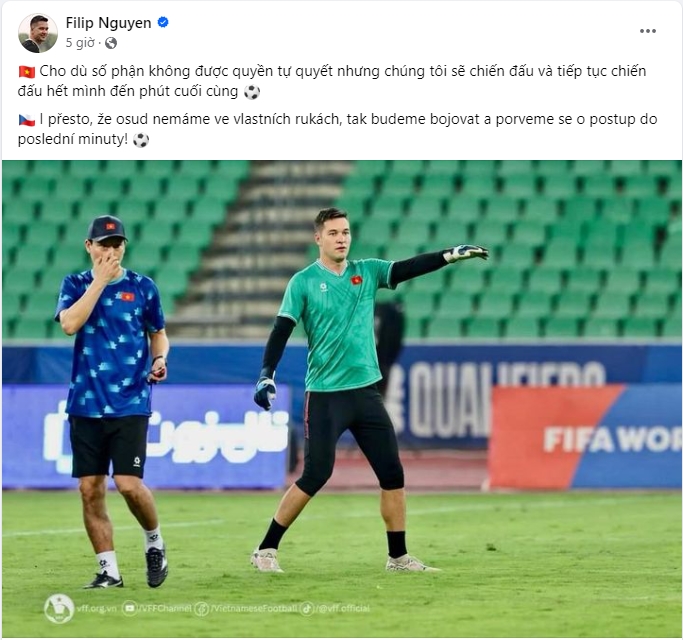Click the blue verified badge
683x640 pixels.
pos(163,22)
